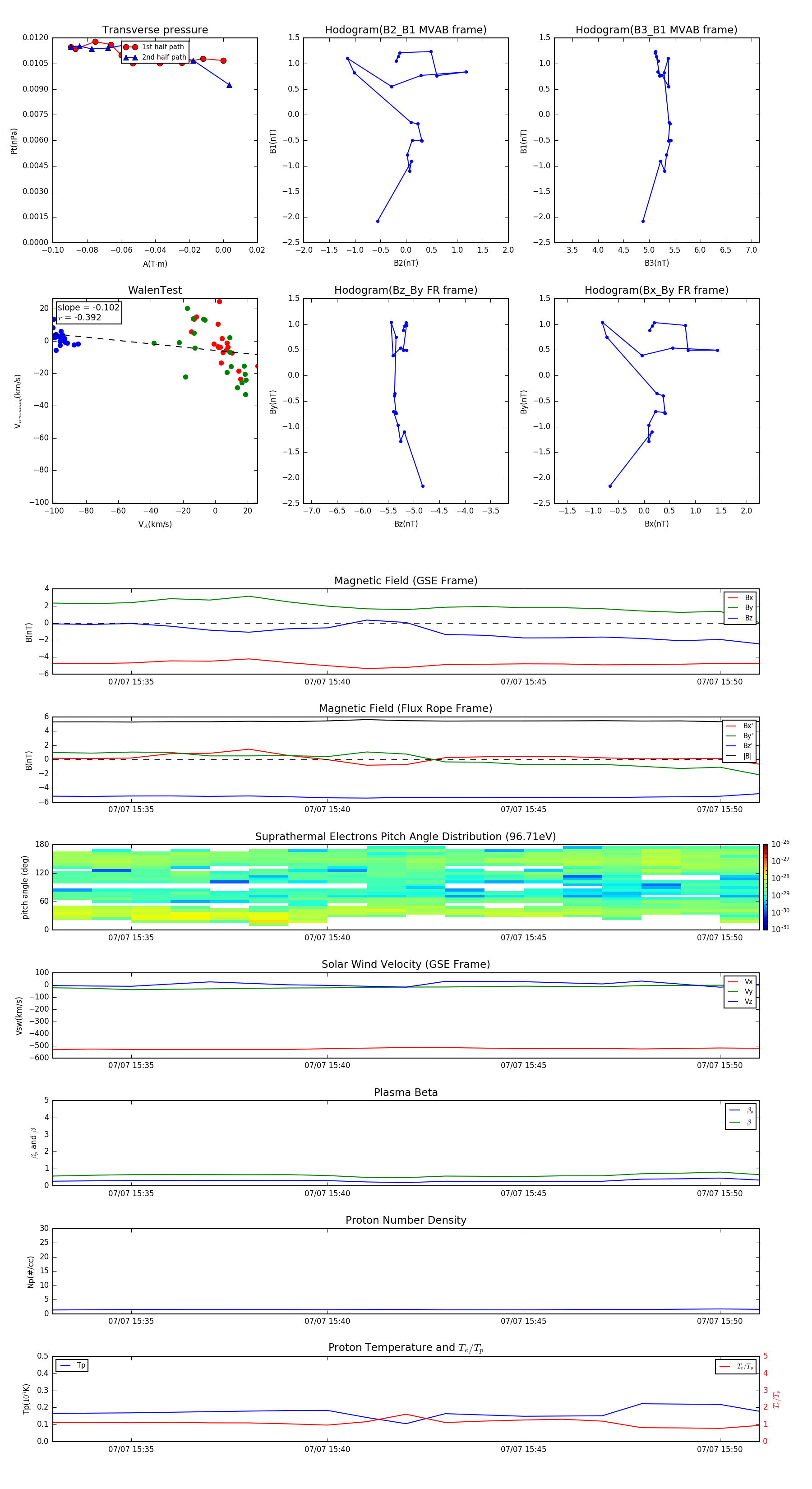Click the By entry in GSE legend
812x1489 pixels.
point(740,608)
